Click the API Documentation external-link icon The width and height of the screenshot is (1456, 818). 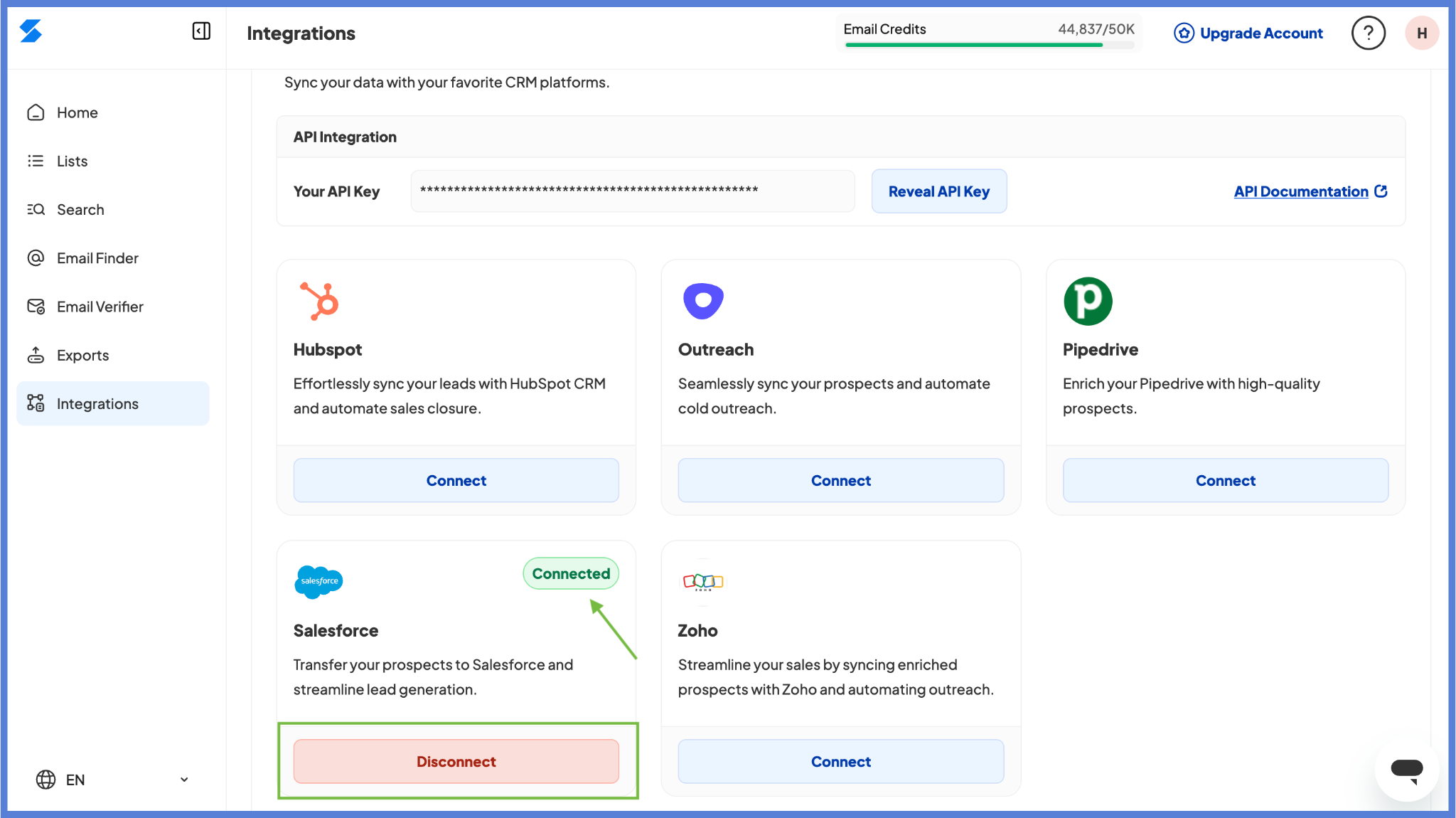tap(1381, 191)
